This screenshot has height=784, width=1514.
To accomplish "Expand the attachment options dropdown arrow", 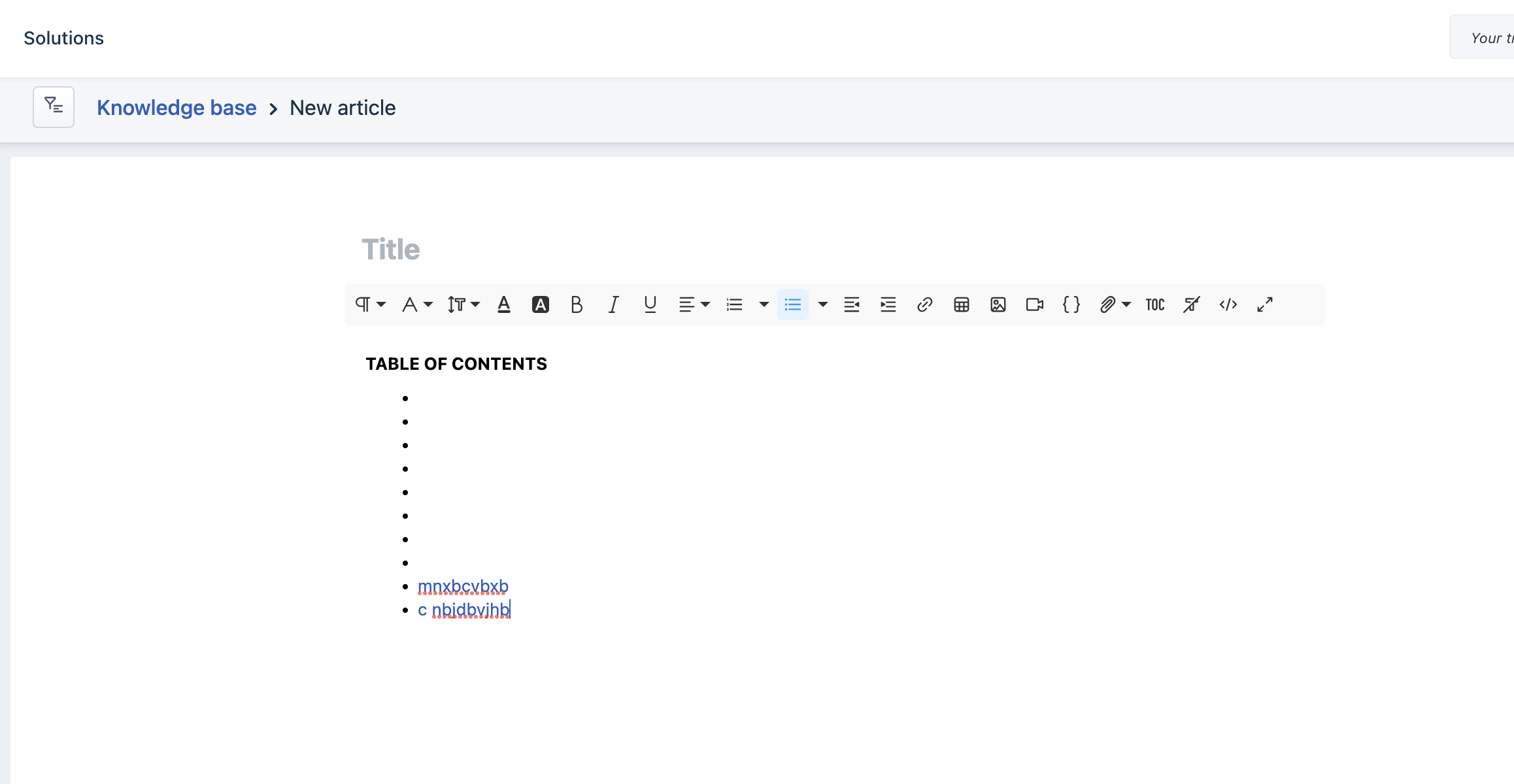I will pos(1126,304).
